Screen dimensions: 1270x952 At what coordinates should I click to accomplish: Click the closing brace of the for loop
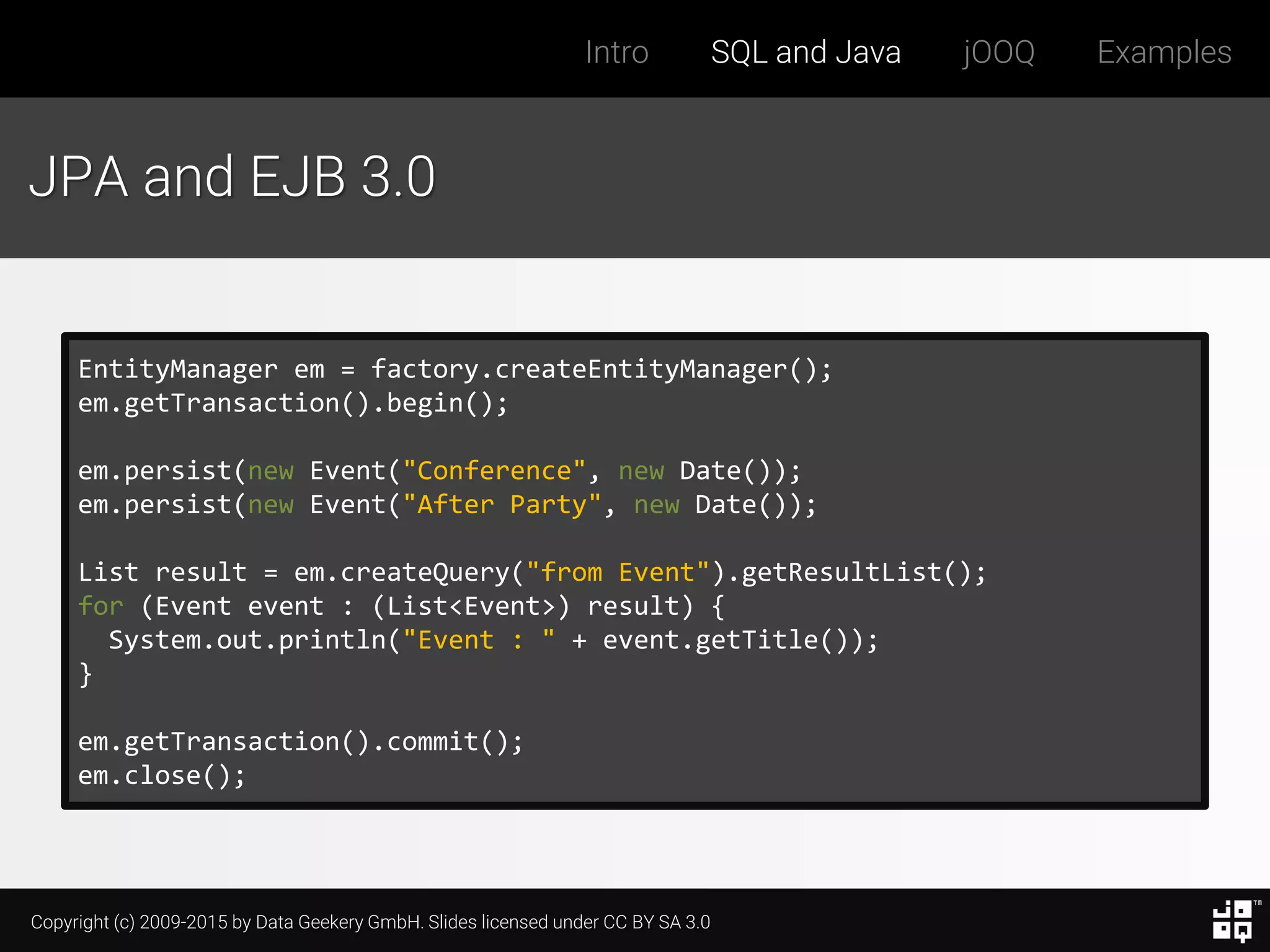tap(86, 674)
